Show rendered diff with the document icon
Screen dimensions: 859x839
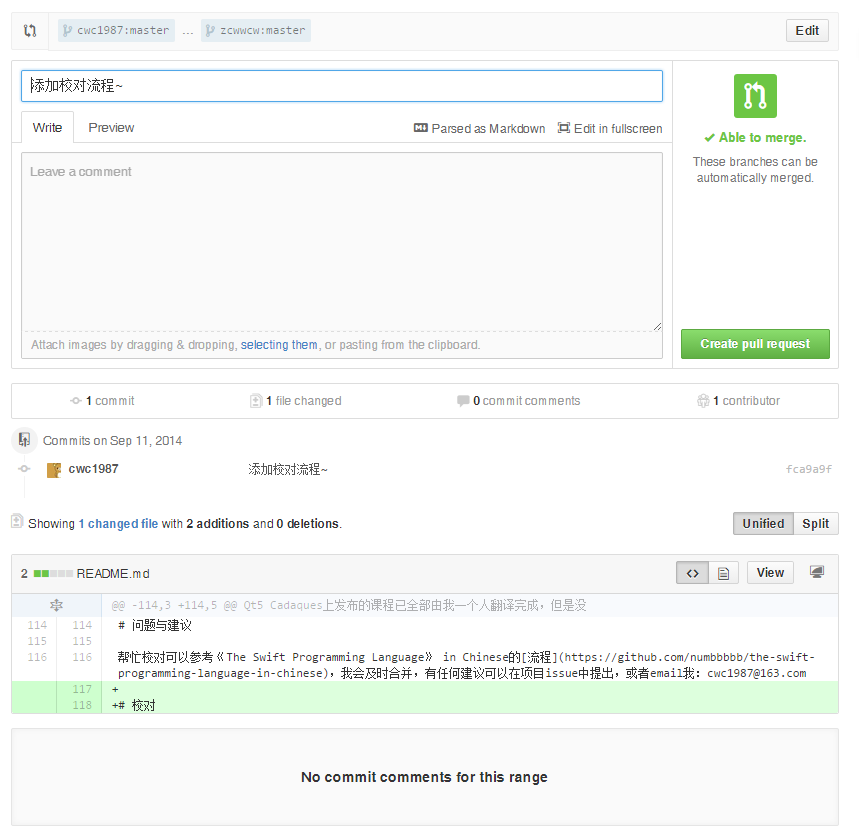click(723, 573)
